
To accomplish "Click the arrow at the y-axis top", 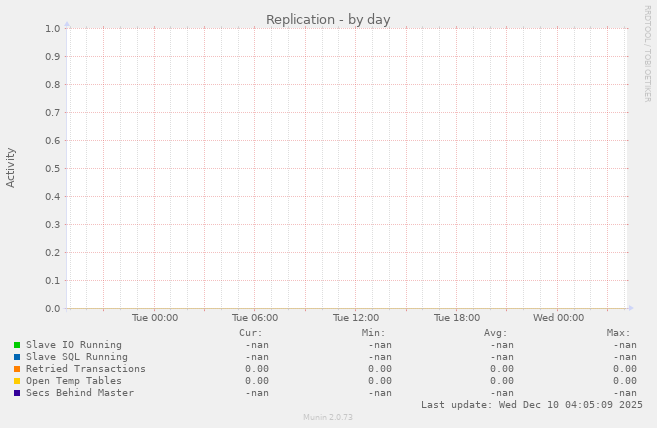I will (67, 24).
